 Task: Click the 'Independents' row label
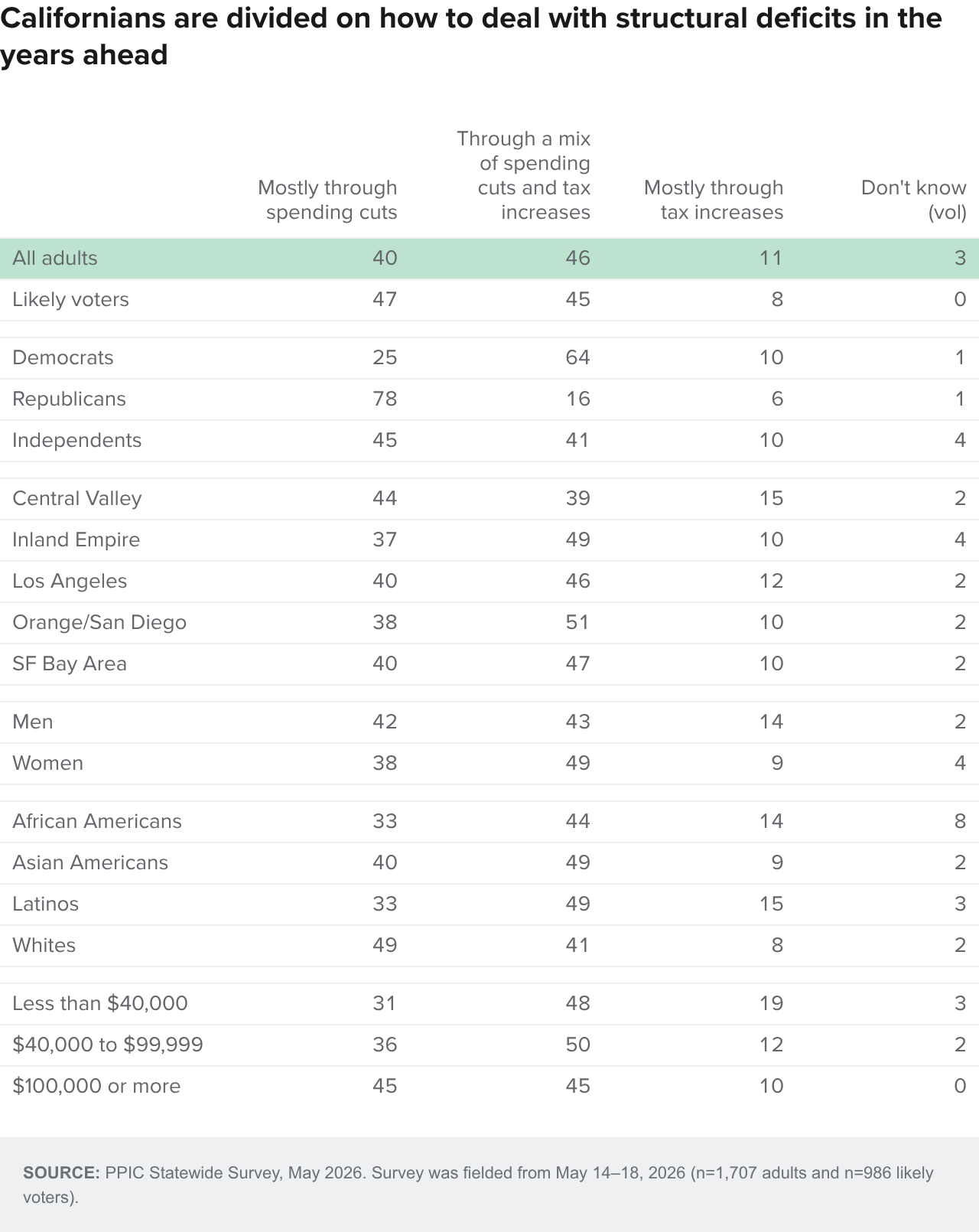tap(77, 440)
